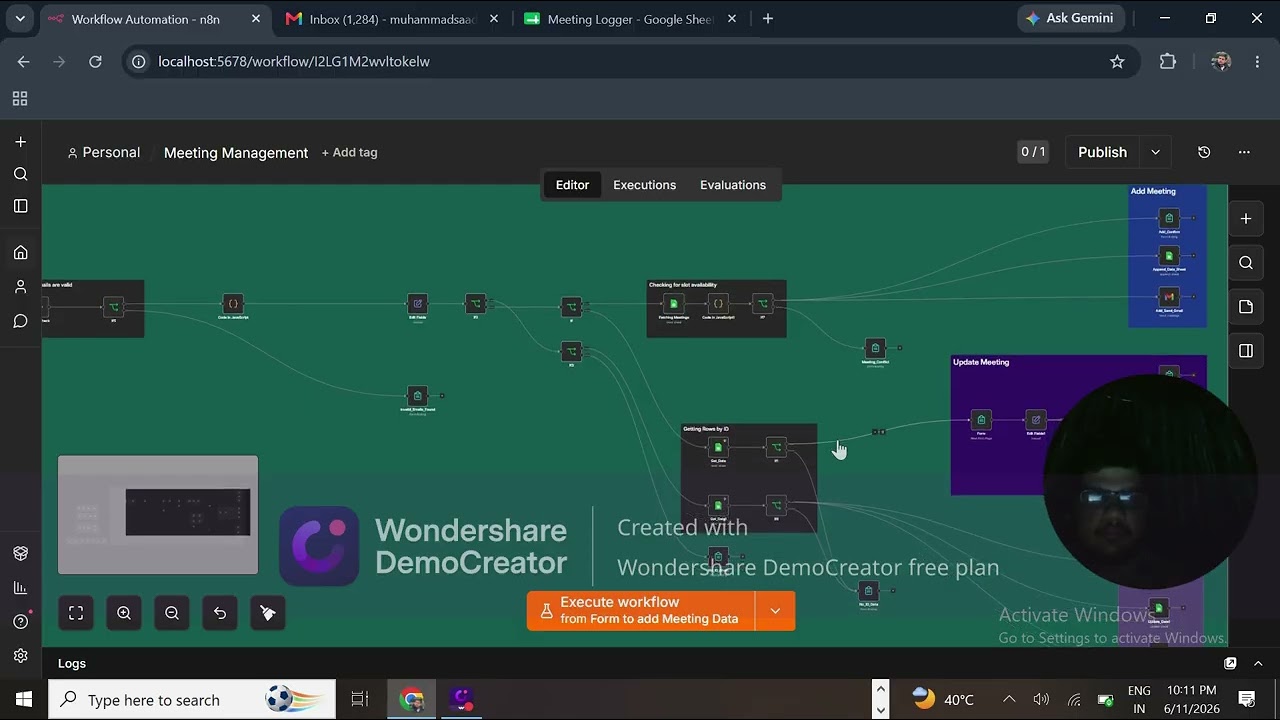Select the Add_Send_Email Gmail node

click(x=1168, y=297)
